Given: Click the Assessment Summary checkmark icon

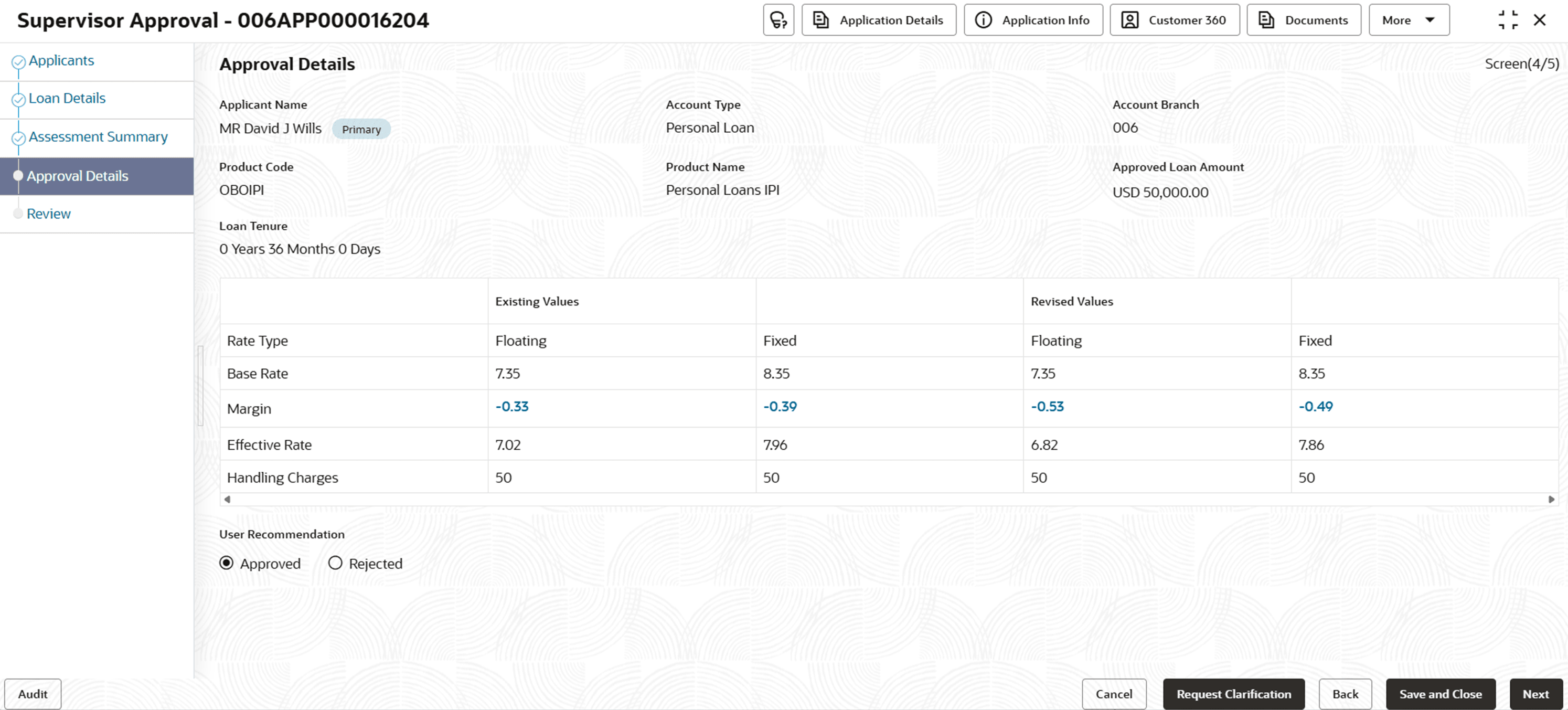Looking at the screenshot, I should pos(19,137).
